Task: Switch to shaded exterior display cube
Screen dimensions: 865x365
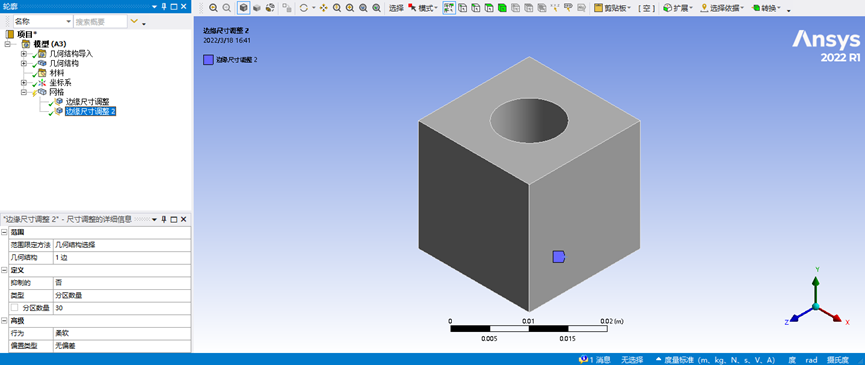Action: tap(257, 8)
